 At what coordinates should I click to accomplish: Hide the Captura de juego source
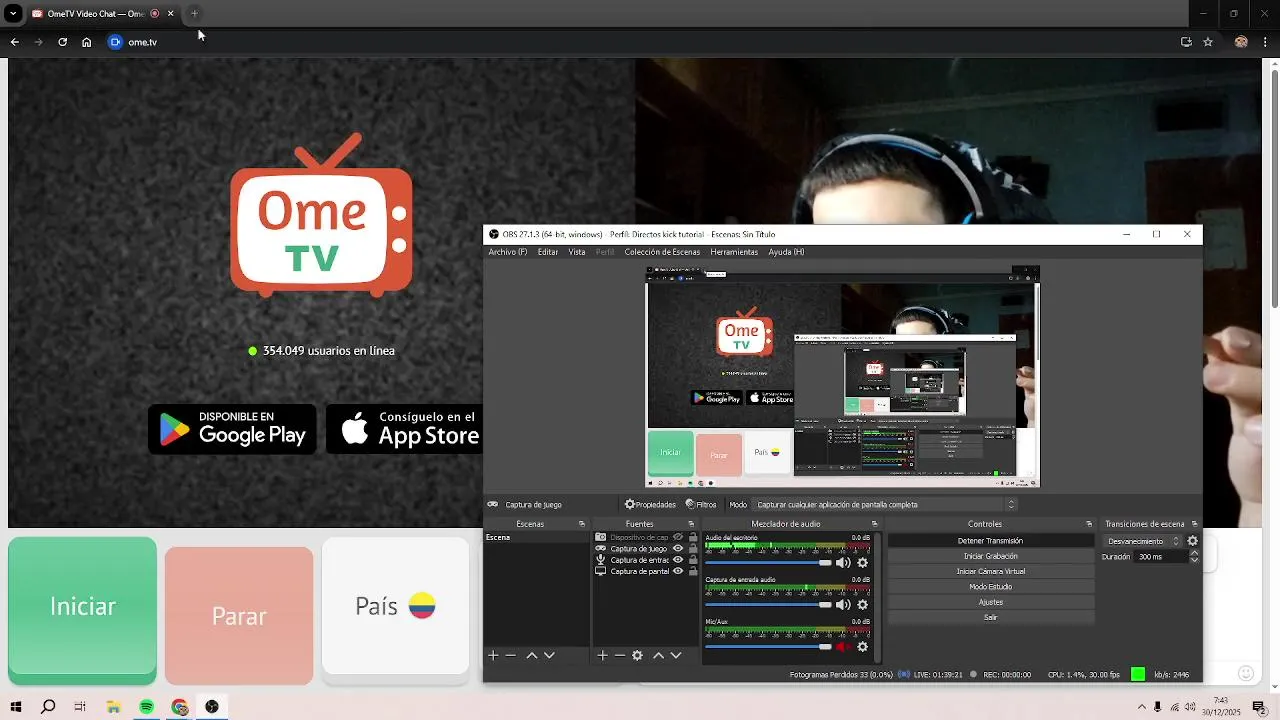click(x=678, y=549)
